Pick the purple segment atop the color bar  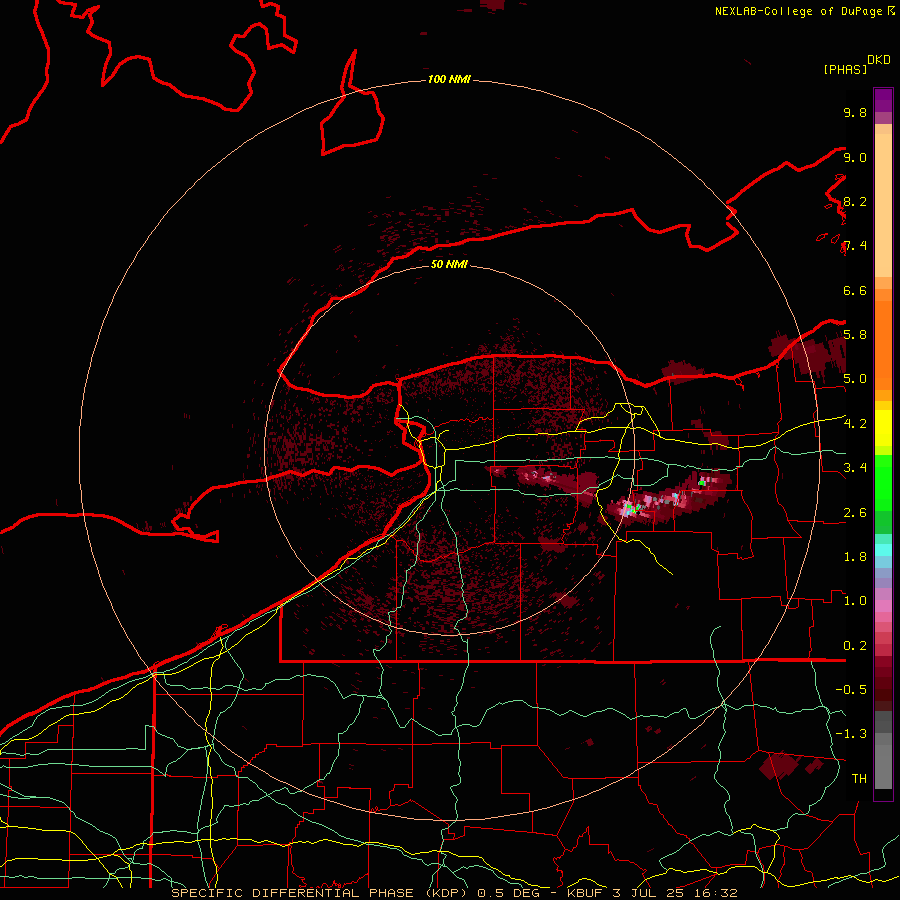tap(883, 100)
